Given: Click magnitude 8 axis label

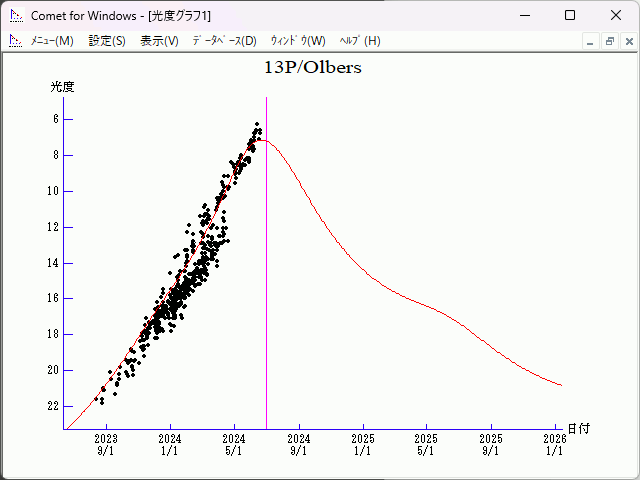Looking at the screenshot, I should [56, 155].
